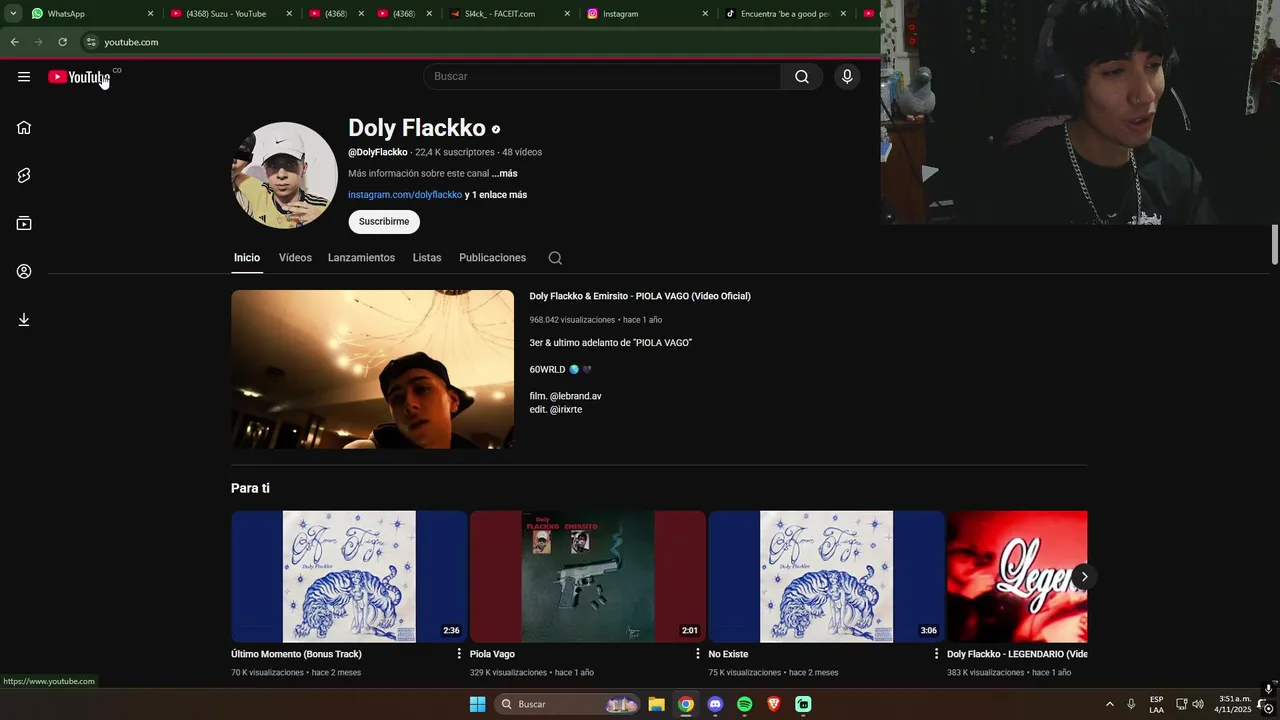Click the 22,4 K suscriptores text
Image resolution: width=1280 pixels, height=720 pixels.
click(x=455, y=152)
